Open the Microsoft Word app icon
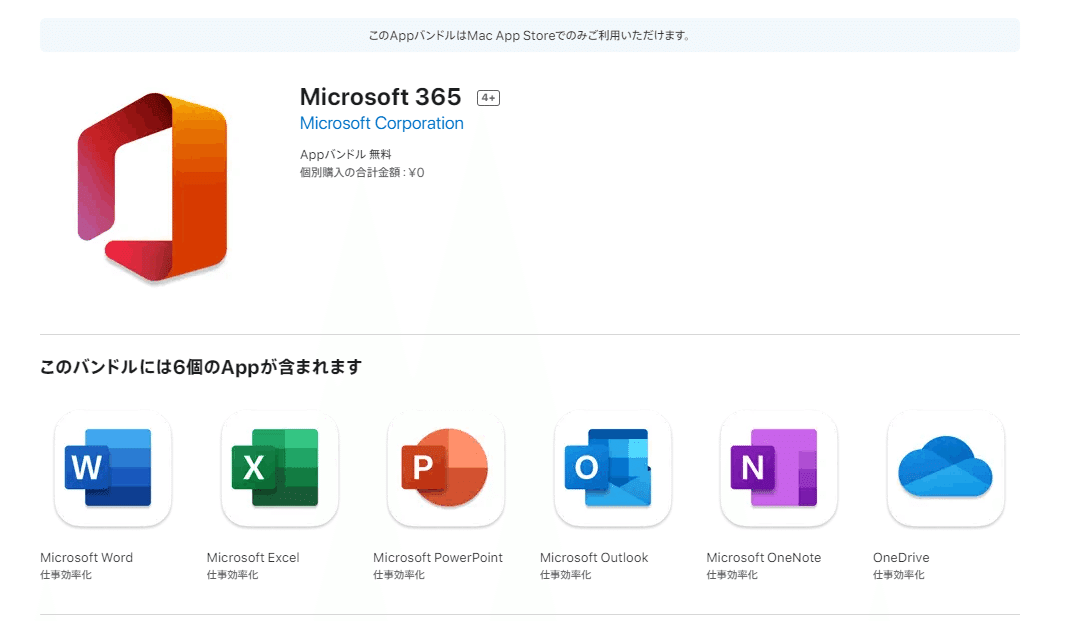The width and height of the screenshot is (1088, 621). [113, 468]
